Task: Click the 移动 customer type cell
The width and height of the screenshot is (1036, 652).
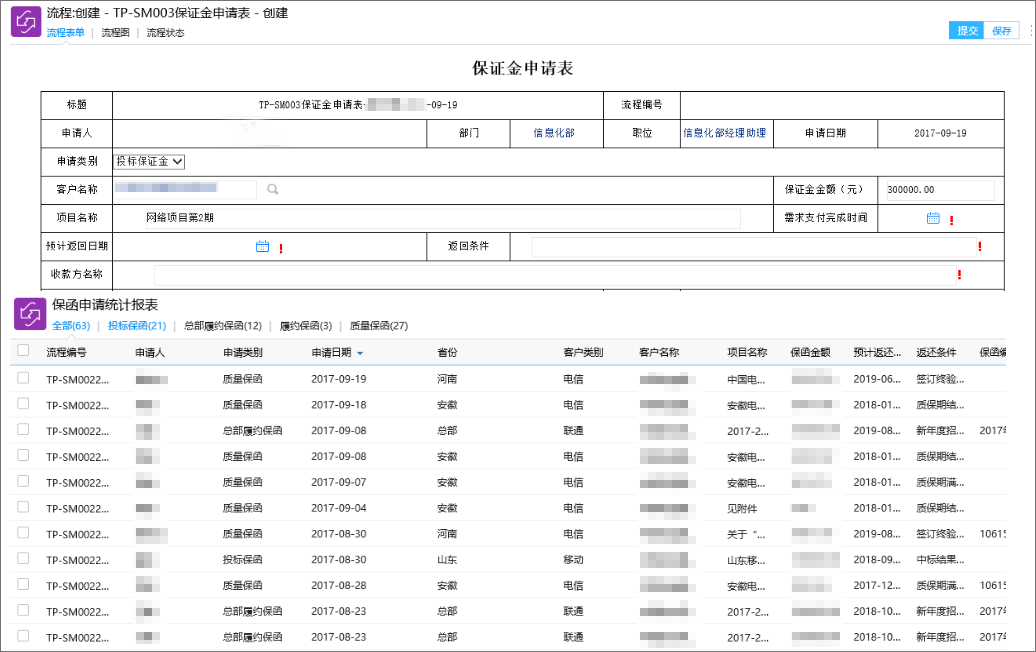Action: point(573,560)
